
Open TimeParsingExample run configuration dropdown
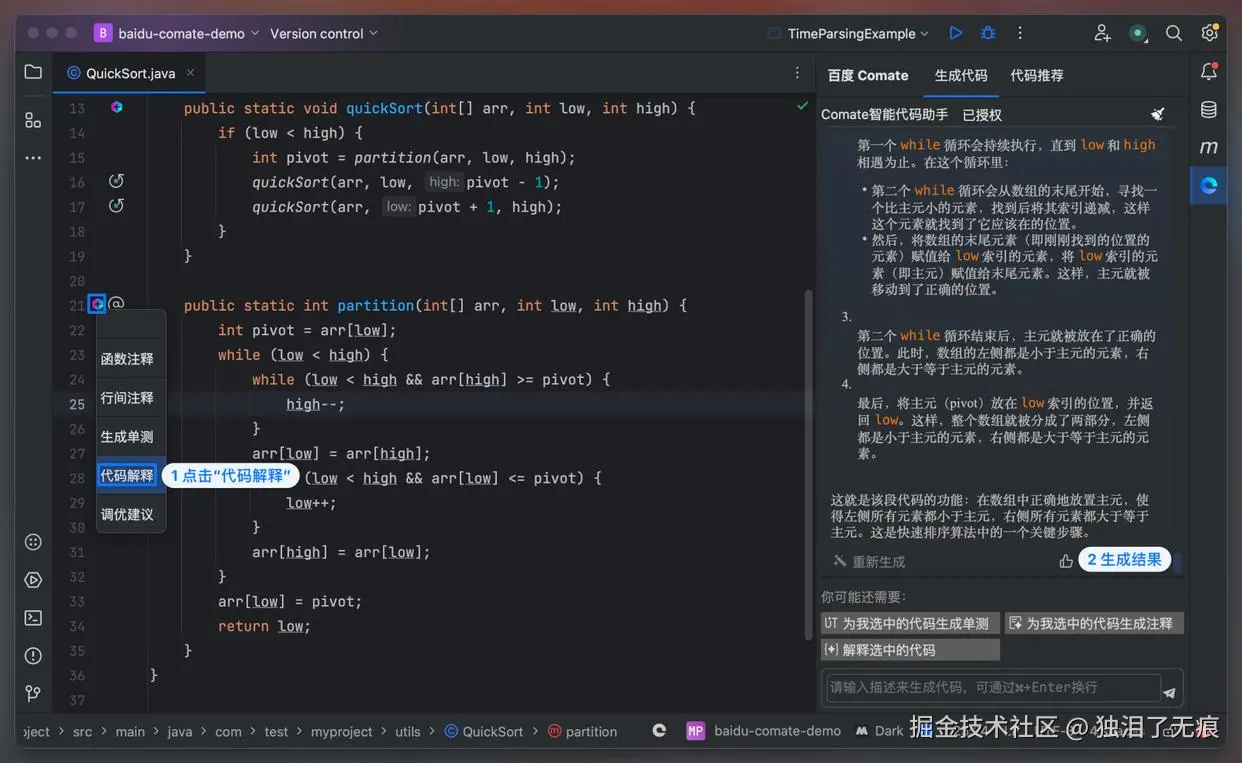pos(848,33)
